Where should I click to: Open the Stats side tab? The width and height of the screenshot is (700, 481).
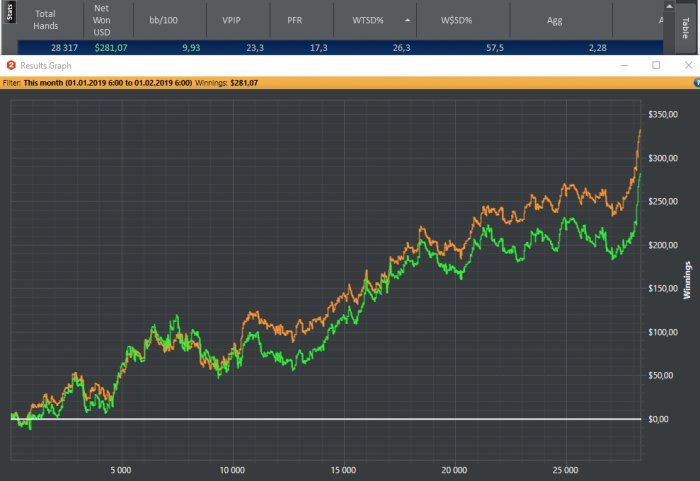(9, 12)
